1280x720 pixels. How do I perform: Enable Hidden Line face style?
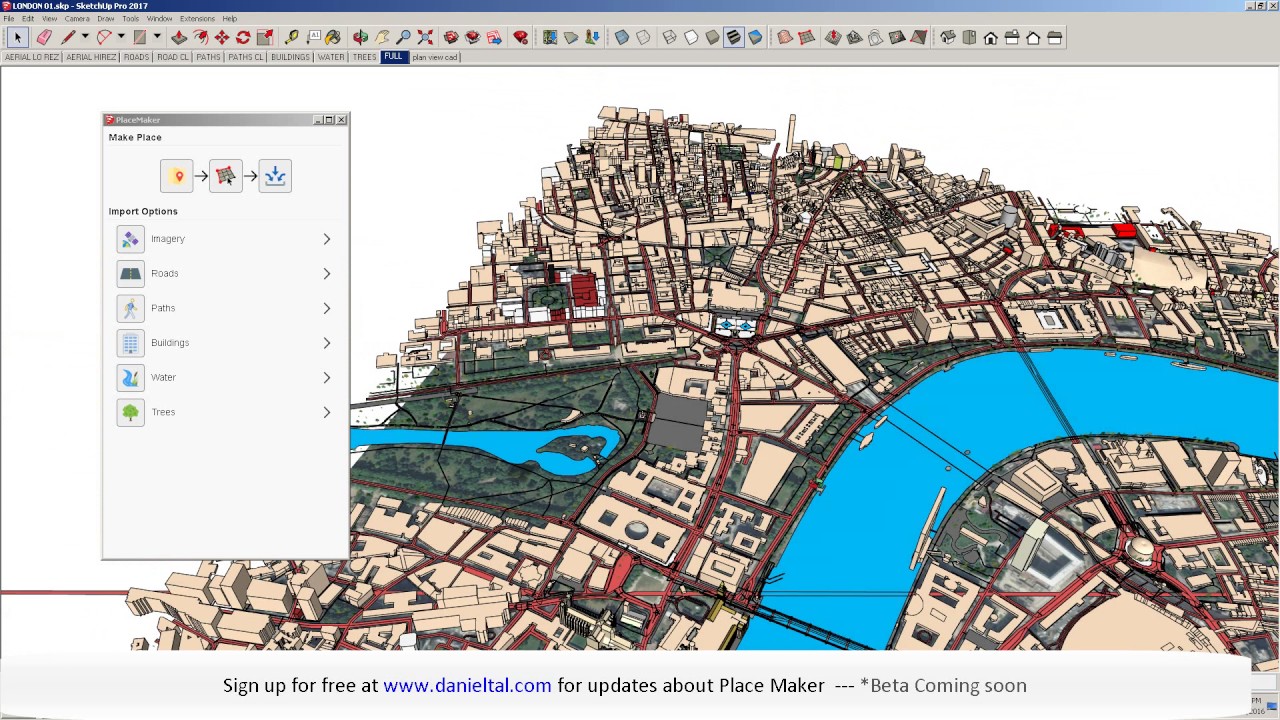(691, 37)
